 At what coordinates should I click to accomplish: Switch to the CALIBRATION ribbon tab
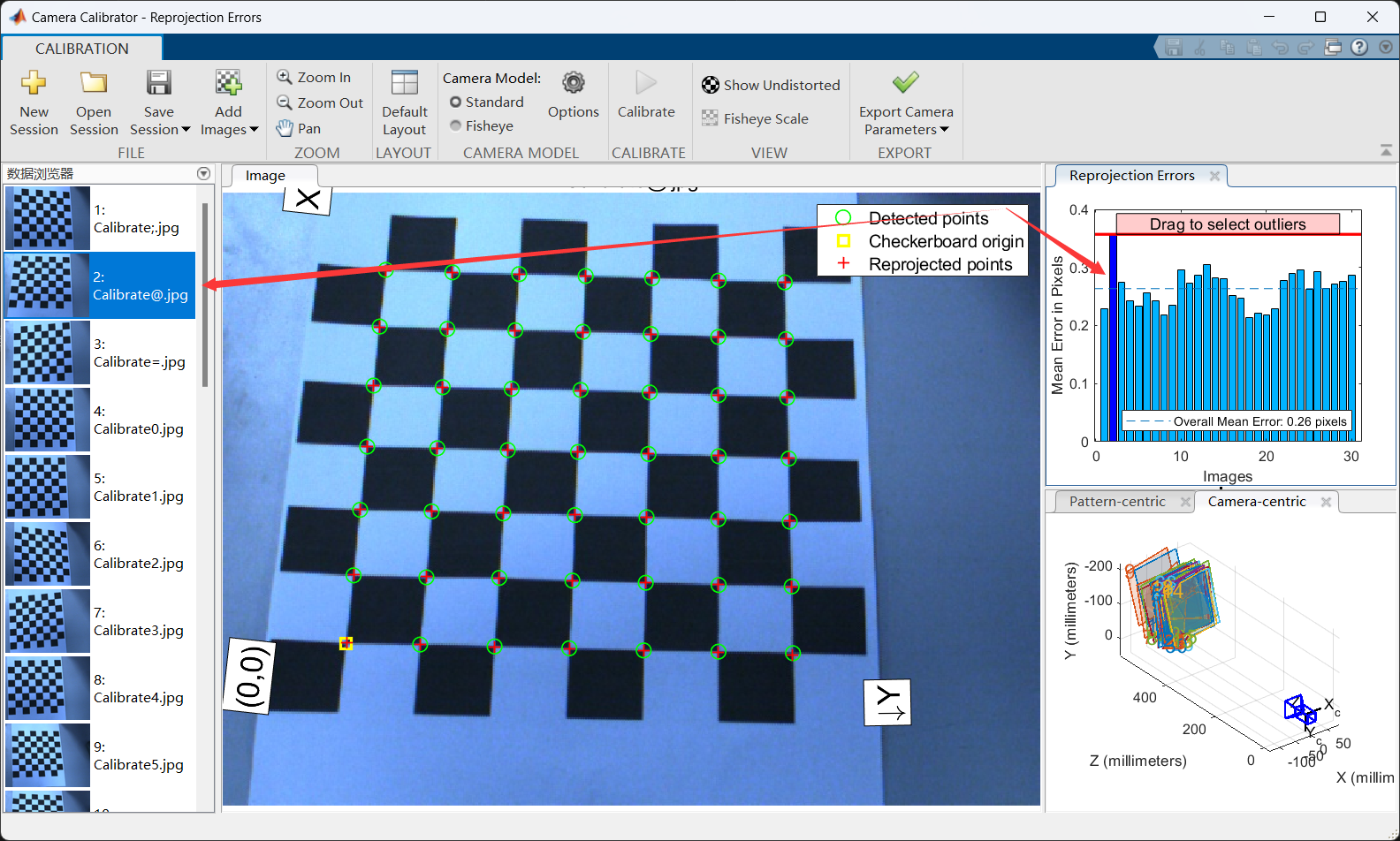click(x=82, y=49)
